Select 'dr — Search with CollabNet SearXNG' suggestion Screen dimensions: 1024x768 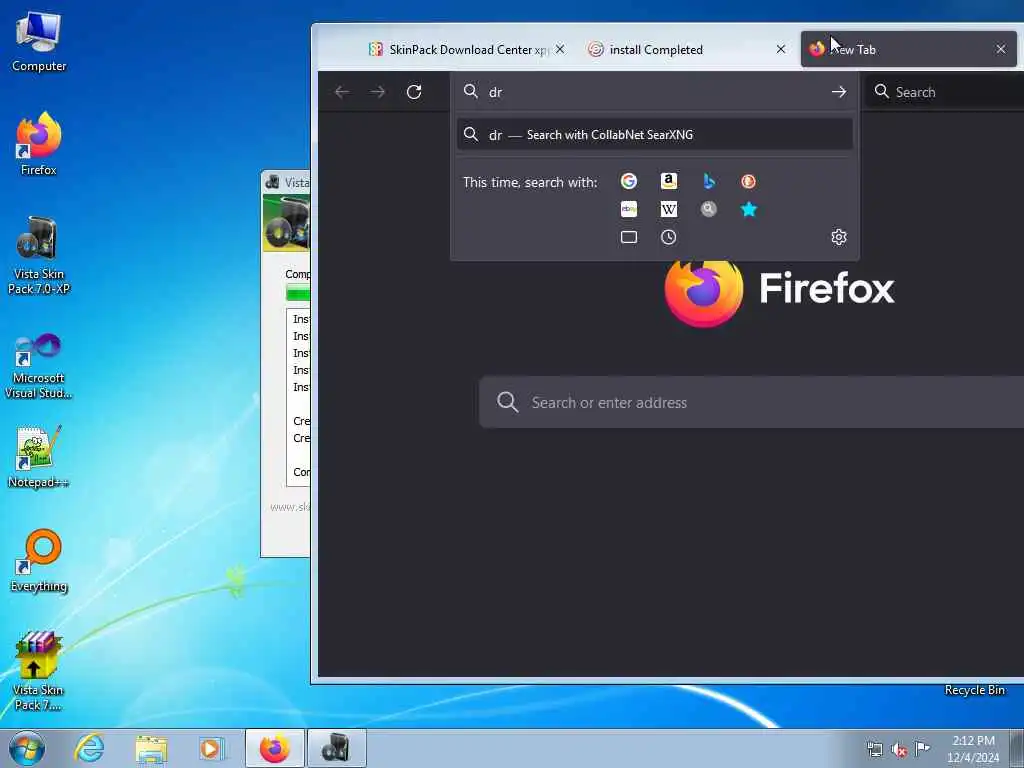tap(654, 135)
